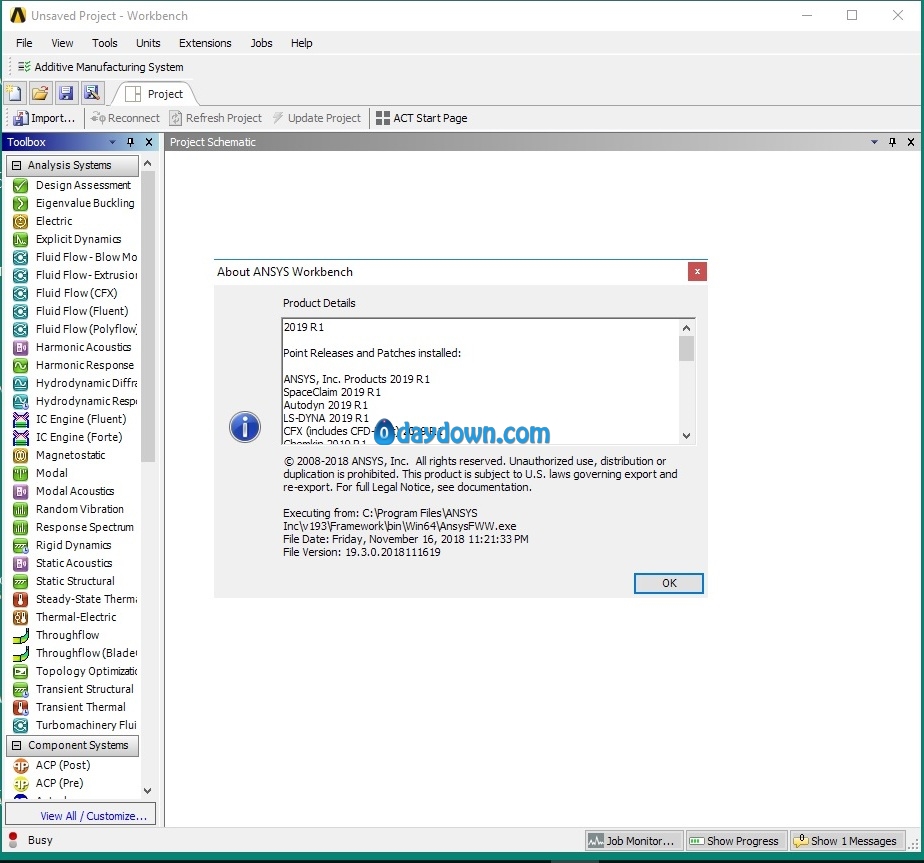Select IC Engine (Forte) icon
This screenshot has width=924, height=863.
(x=21, y=437)
